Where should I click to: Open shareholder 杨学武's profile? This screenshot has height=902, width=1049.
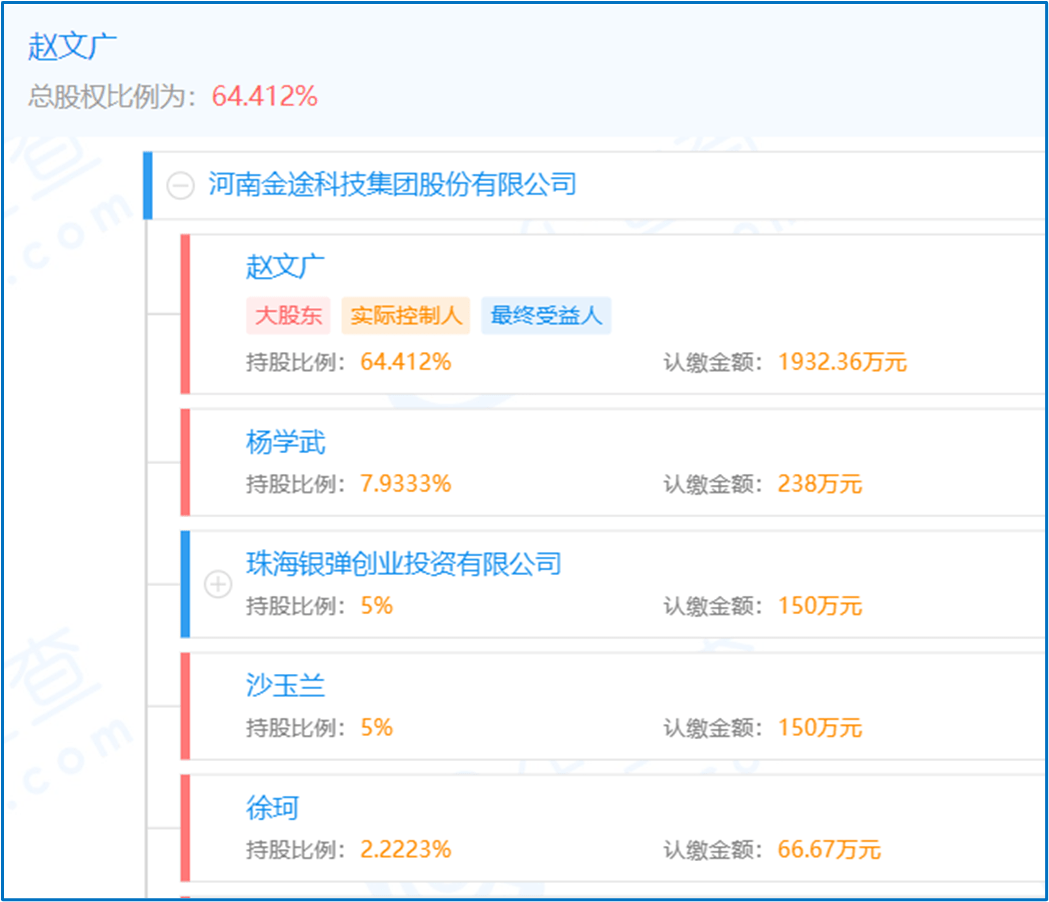click(x=286, y=442)
